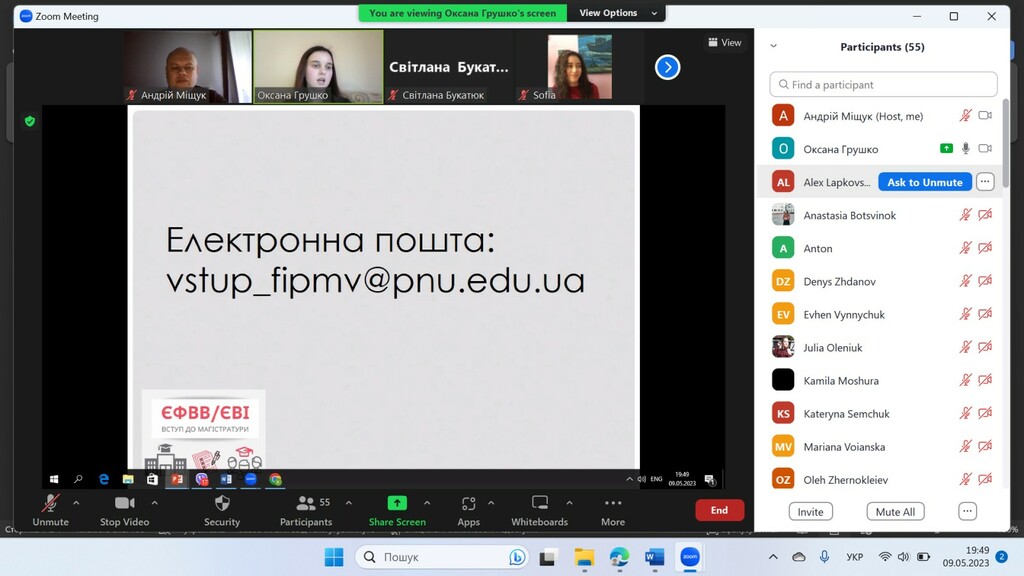Expand the View Options dropdown
Image resolution: width=1024 pixels, height=576 pixels.
pos(620,13)
